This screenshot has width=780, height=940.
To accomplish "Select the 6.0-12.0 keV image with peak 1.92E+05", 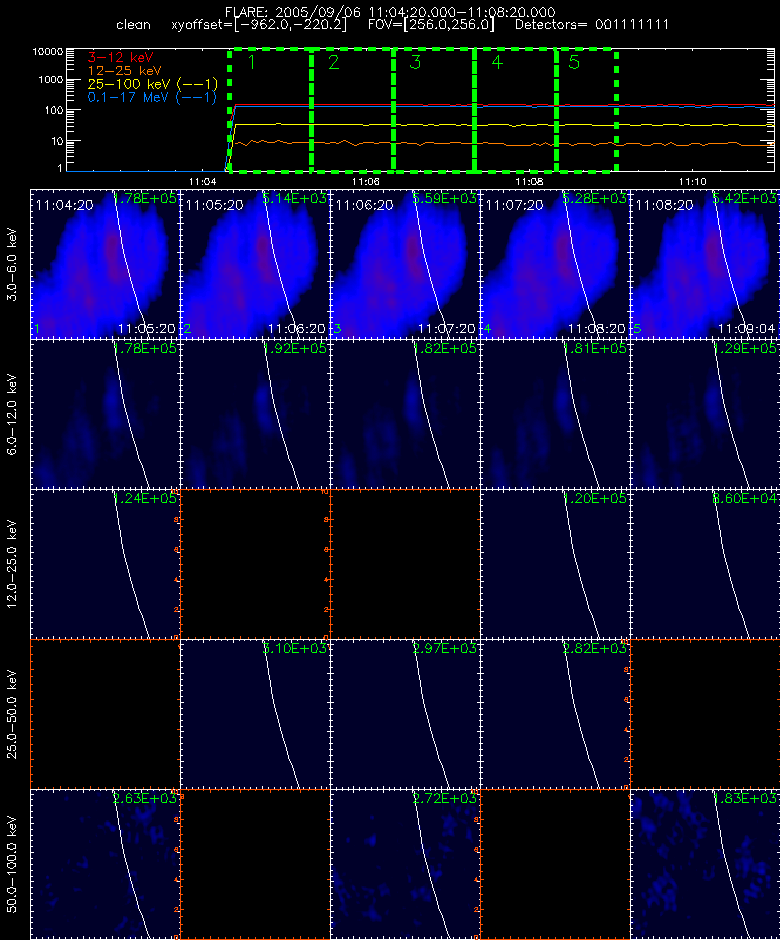I will pyautogui.click(x=255, y=414).
